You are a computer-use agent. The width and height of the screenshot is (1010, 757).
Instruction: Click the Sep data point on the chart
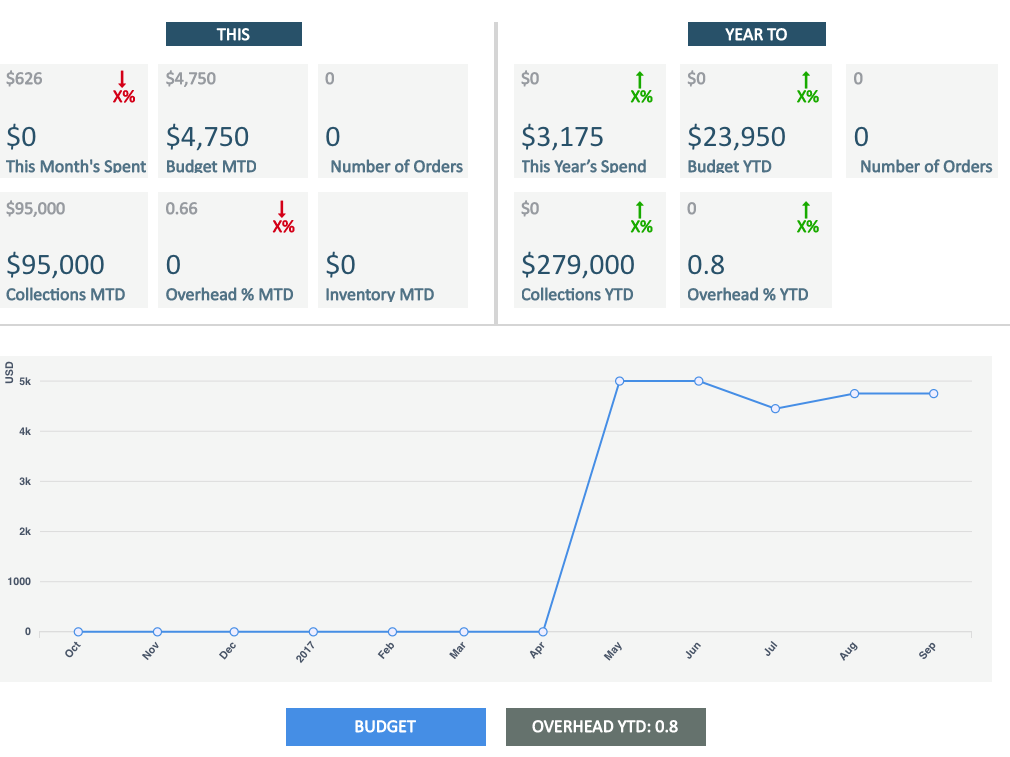(x=934, y=394)
